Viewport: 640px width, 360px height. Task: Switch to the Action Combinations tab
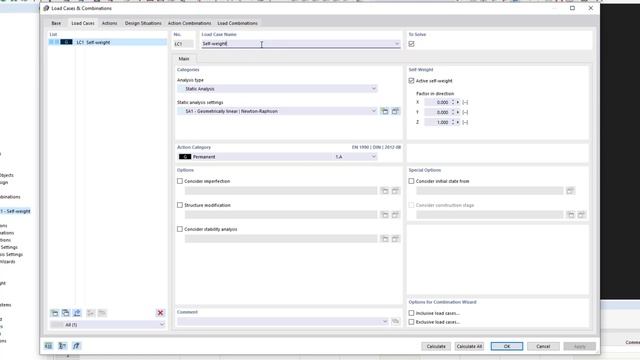190,23
